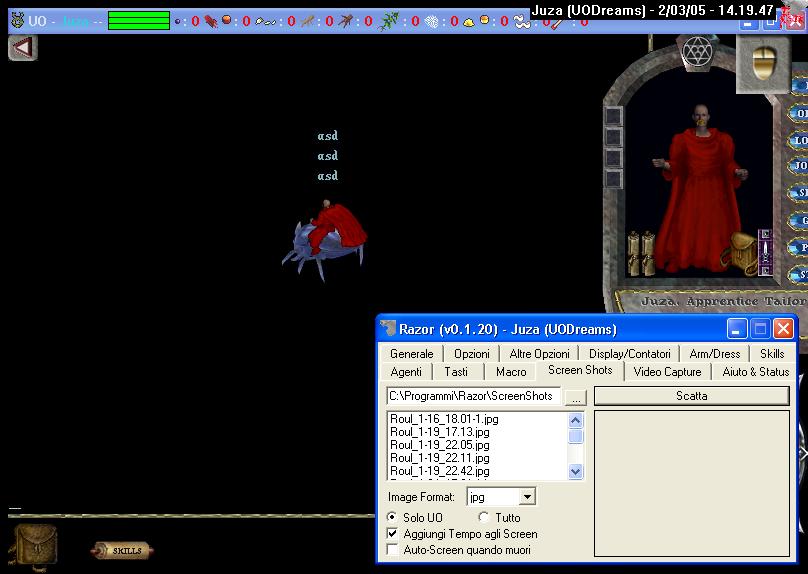Viewport: 808px width, 574px height.
Task: Click the empty screenshot preview panel
Action: pos(692,483)
